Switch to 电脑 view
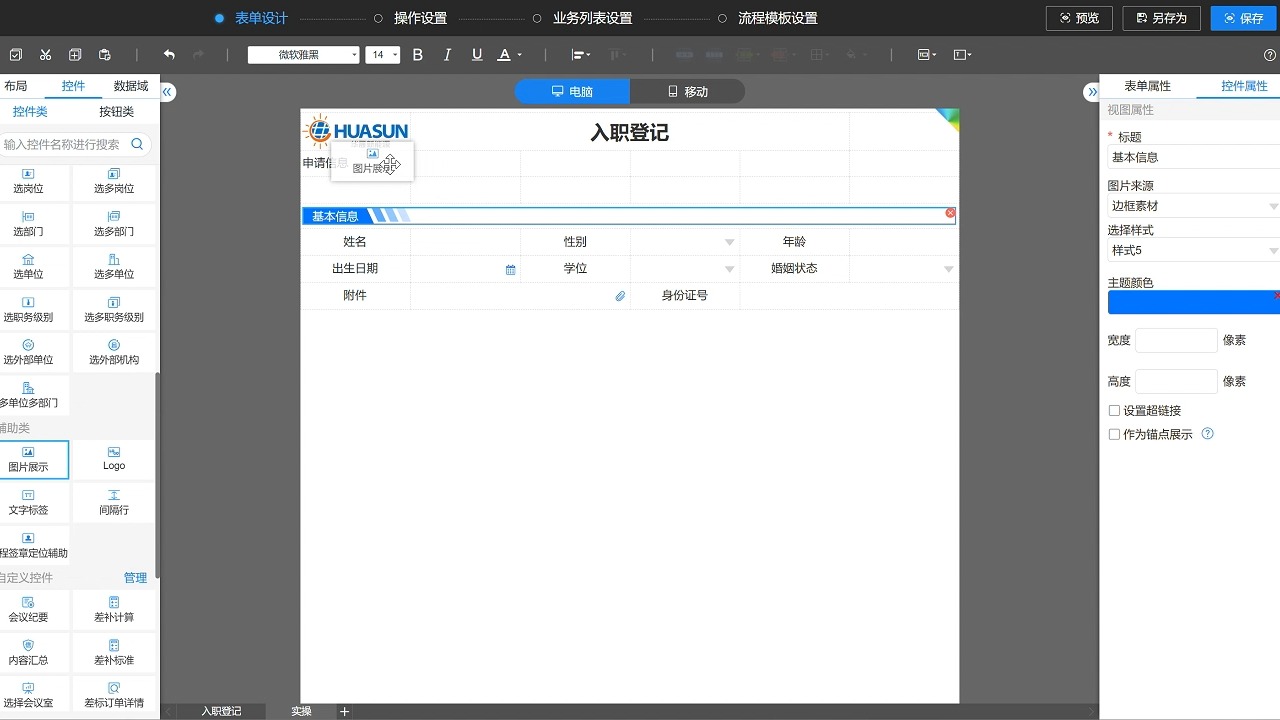The height and width of the screenshot is (720, 1280). [572, 91]
